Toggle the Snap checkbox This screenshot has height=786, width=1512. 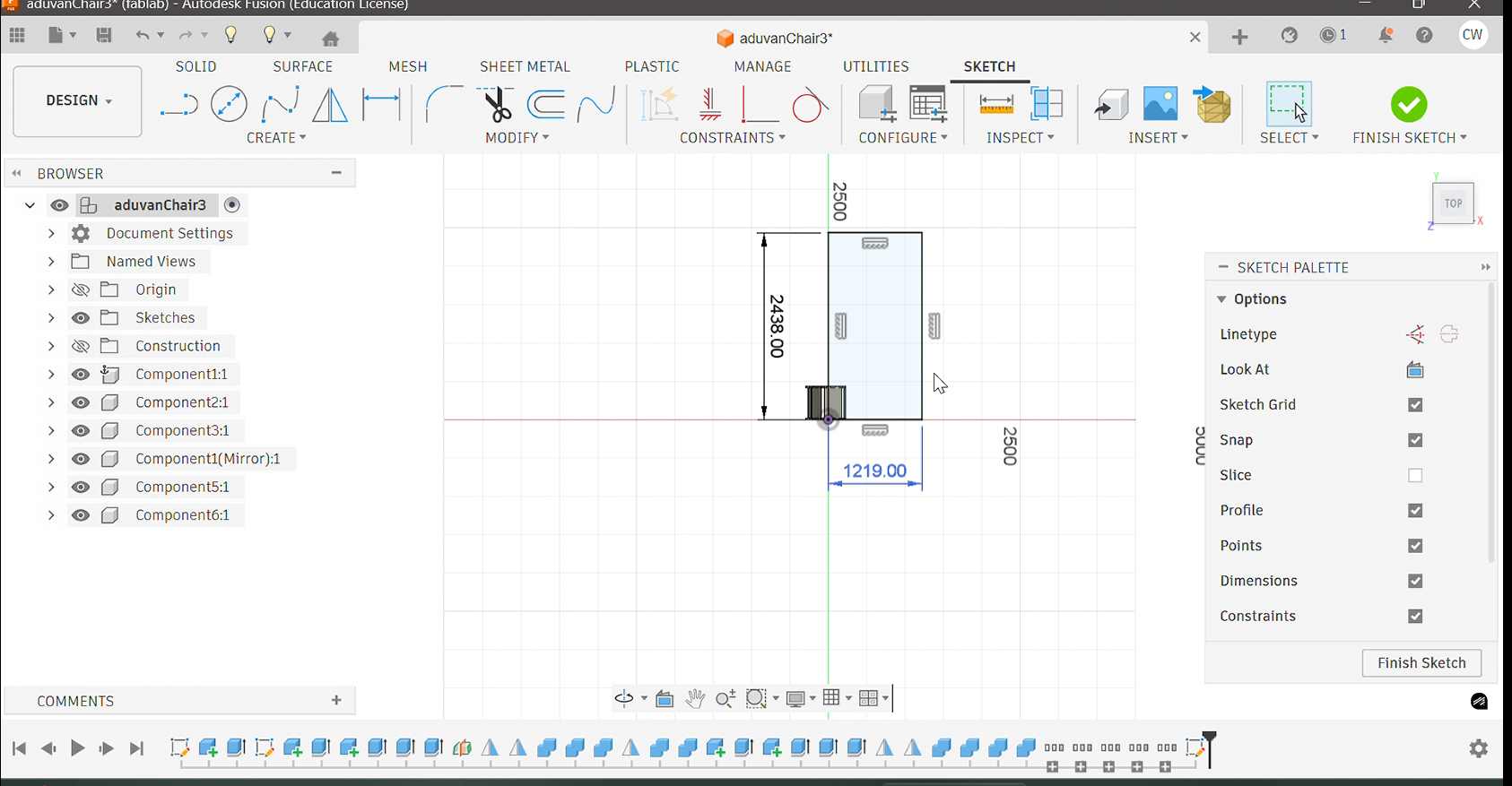tap(1415, 440)
